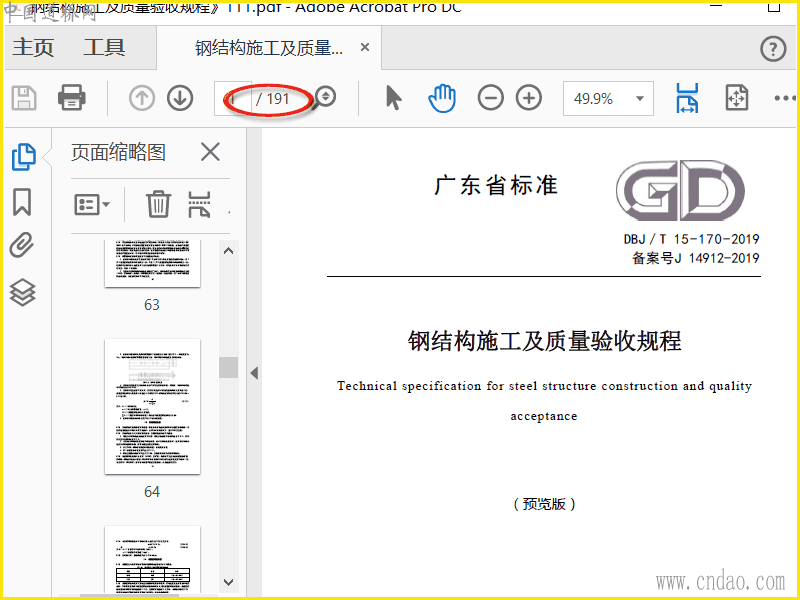This screenshot has width=800, height=600.
Task: Open the Help question mark icon
Action: 773,49
